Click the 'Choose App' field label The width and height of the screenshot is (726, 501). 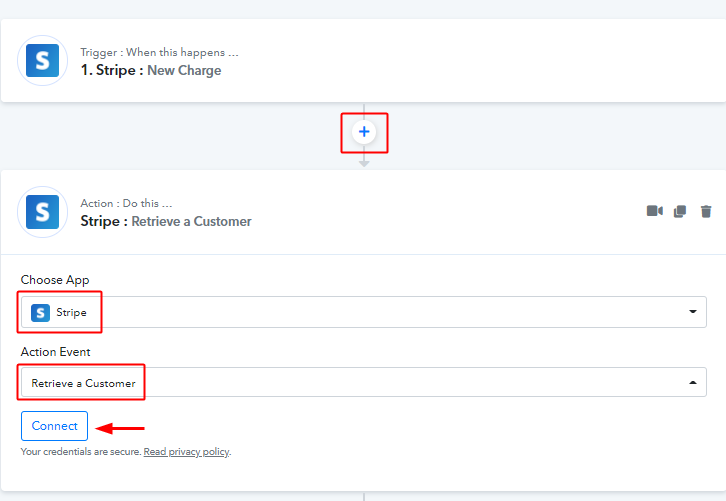[x=55, y=280]
